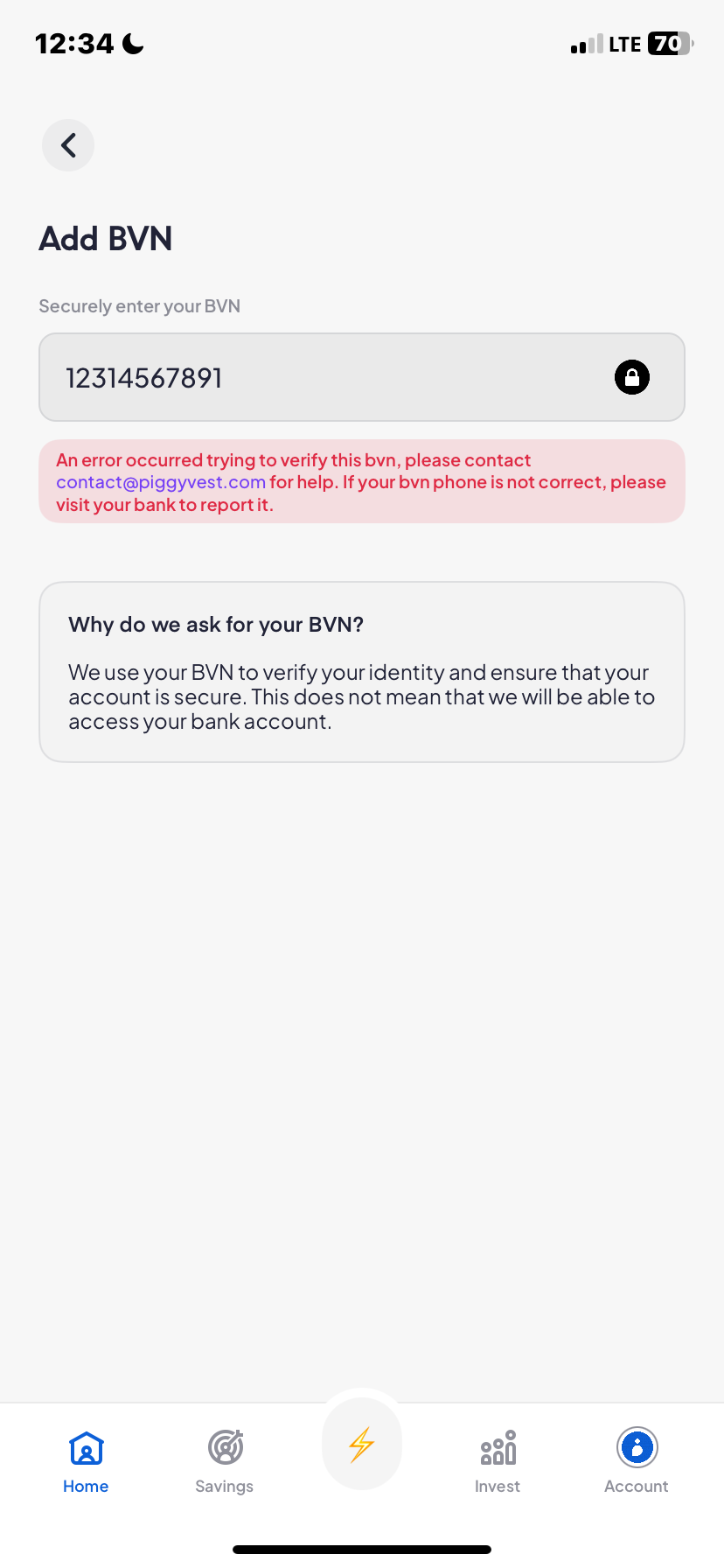The width and height of the screenshot is (724, 1568).
Task: Tap the Savings target icon
Action: pos(225,1447)
